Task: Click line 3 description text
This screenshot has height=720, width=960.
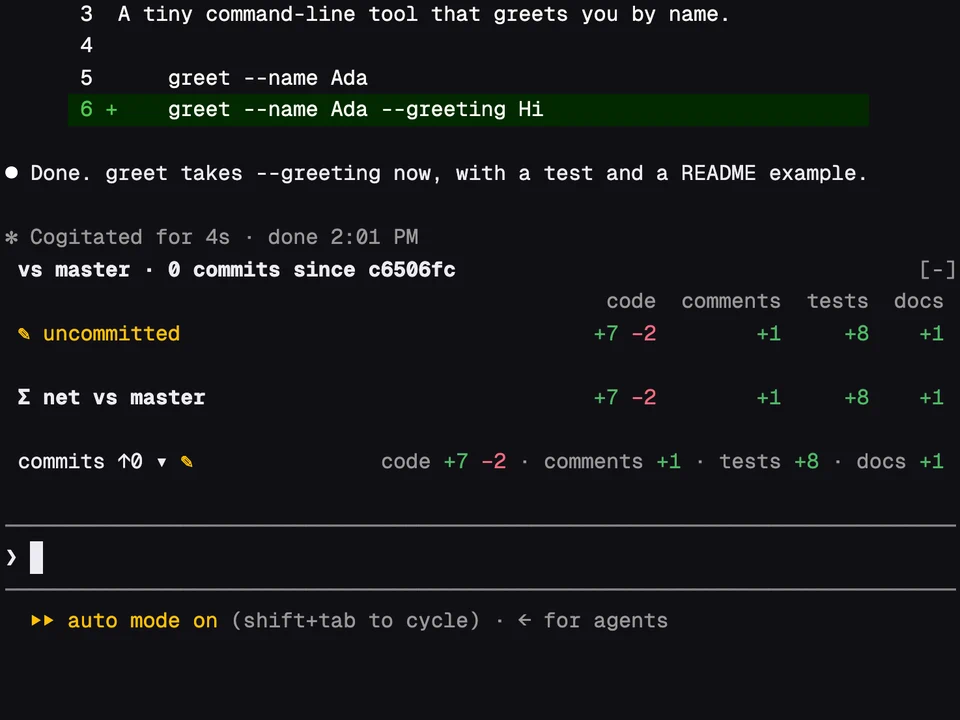Action: pyautogui.click(x=424, y=14)
